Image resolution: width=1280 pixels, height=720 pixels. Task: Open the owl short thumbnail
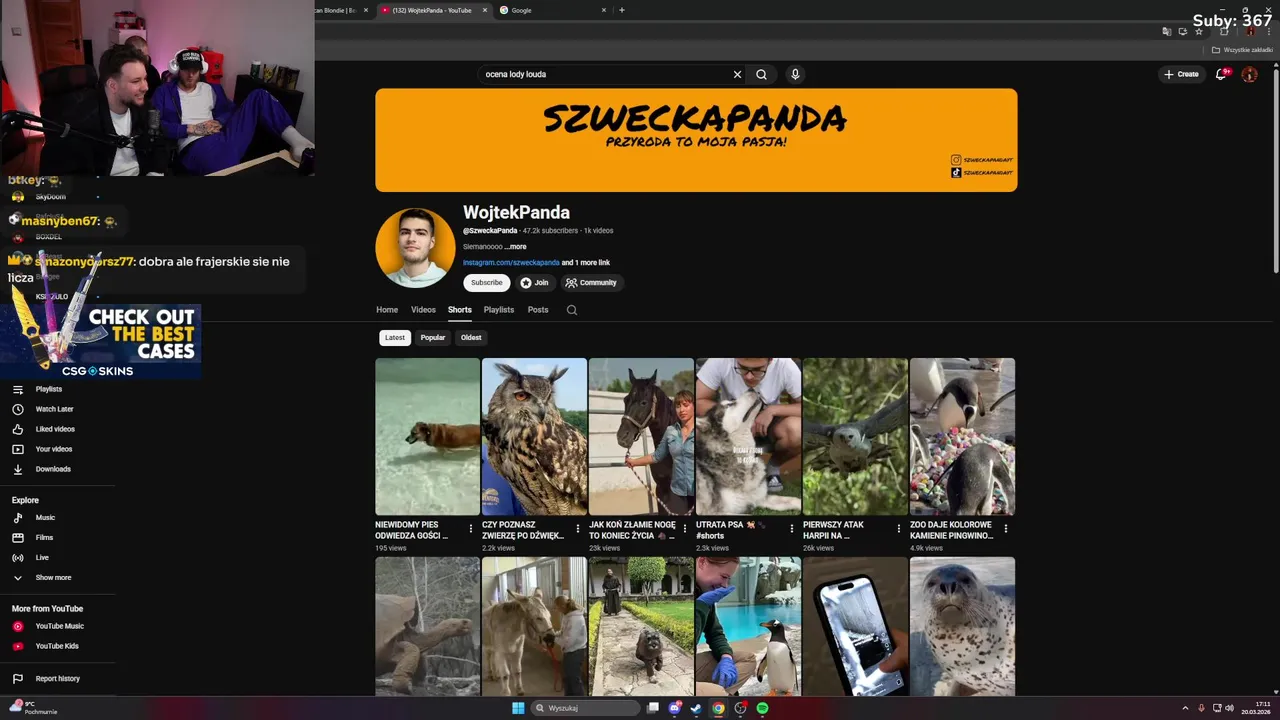(x=534, y=437)
